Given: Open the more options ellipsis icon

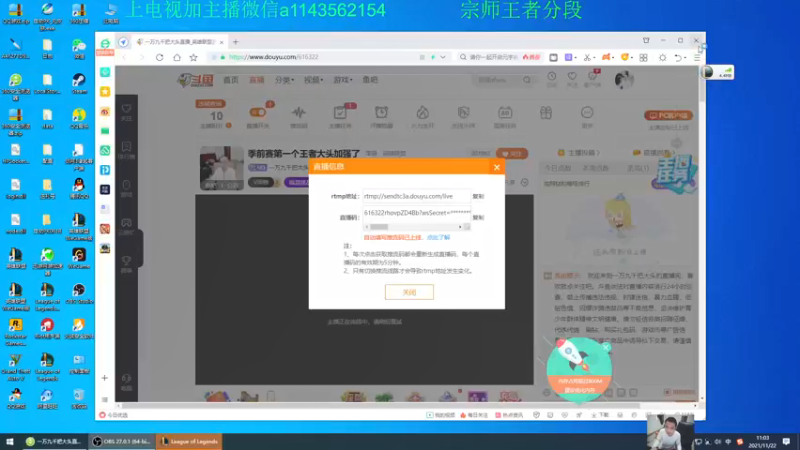Looking at the screenshot, I should coord(587,113).
